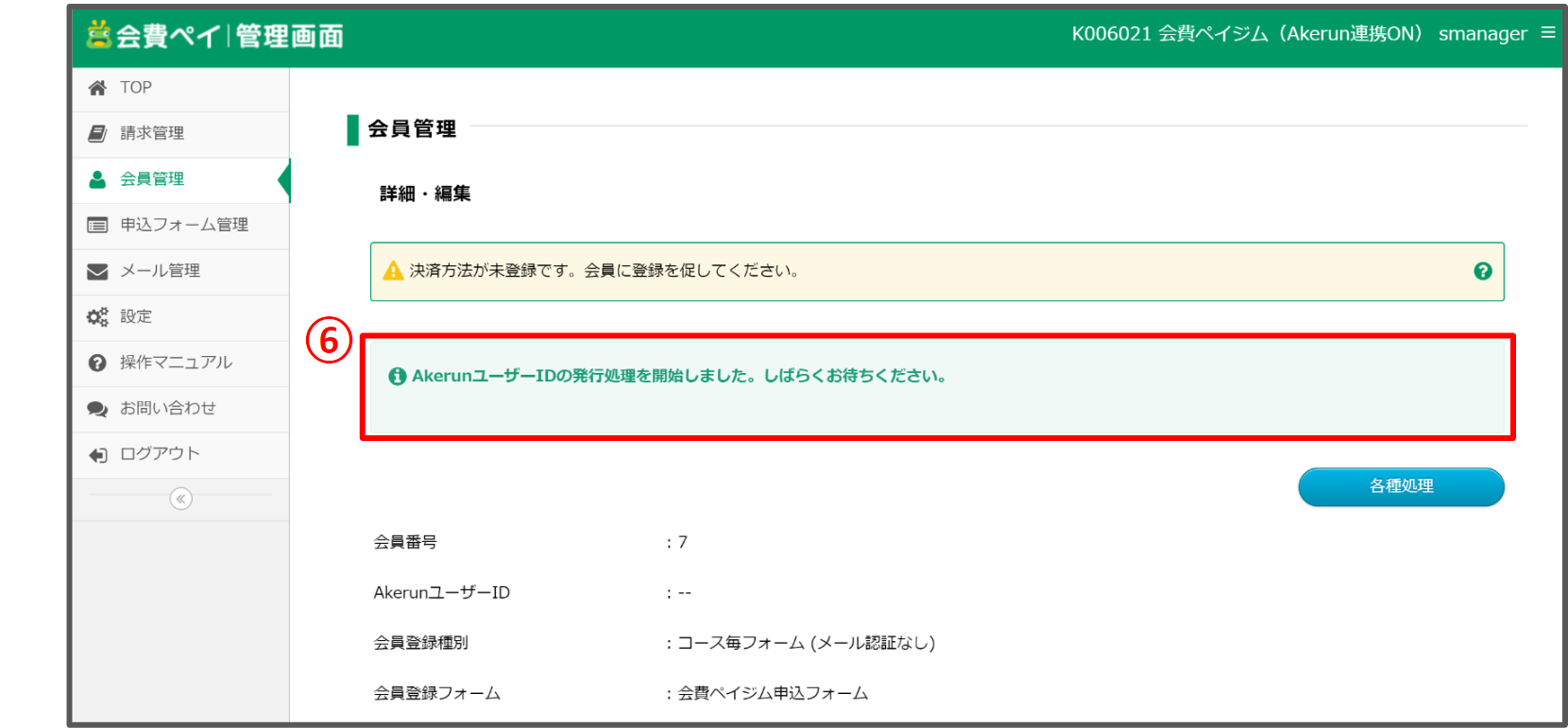Click the logout arrow icon
This screenshot has height=728, width=1568.
click(x=97, y=455)
